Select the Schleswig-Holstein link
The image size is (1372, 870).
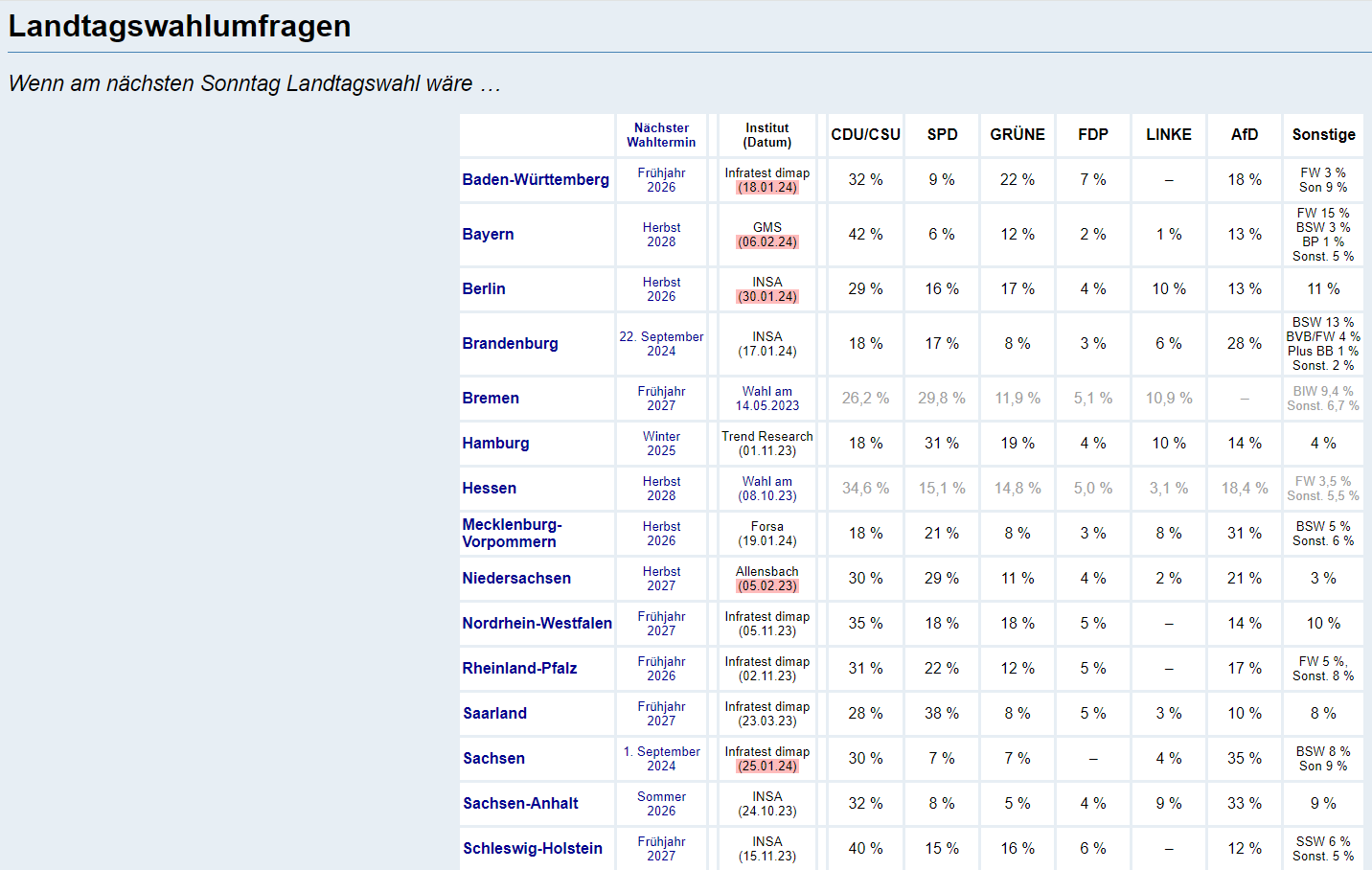(533, 849)
